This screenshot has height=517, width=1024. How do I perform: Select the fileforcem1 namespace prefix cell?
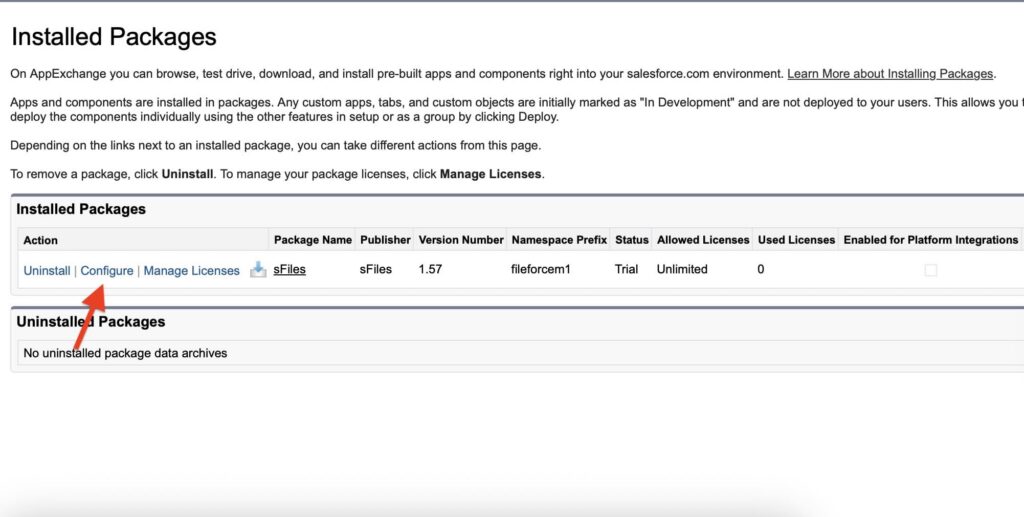tap(541, 269)
